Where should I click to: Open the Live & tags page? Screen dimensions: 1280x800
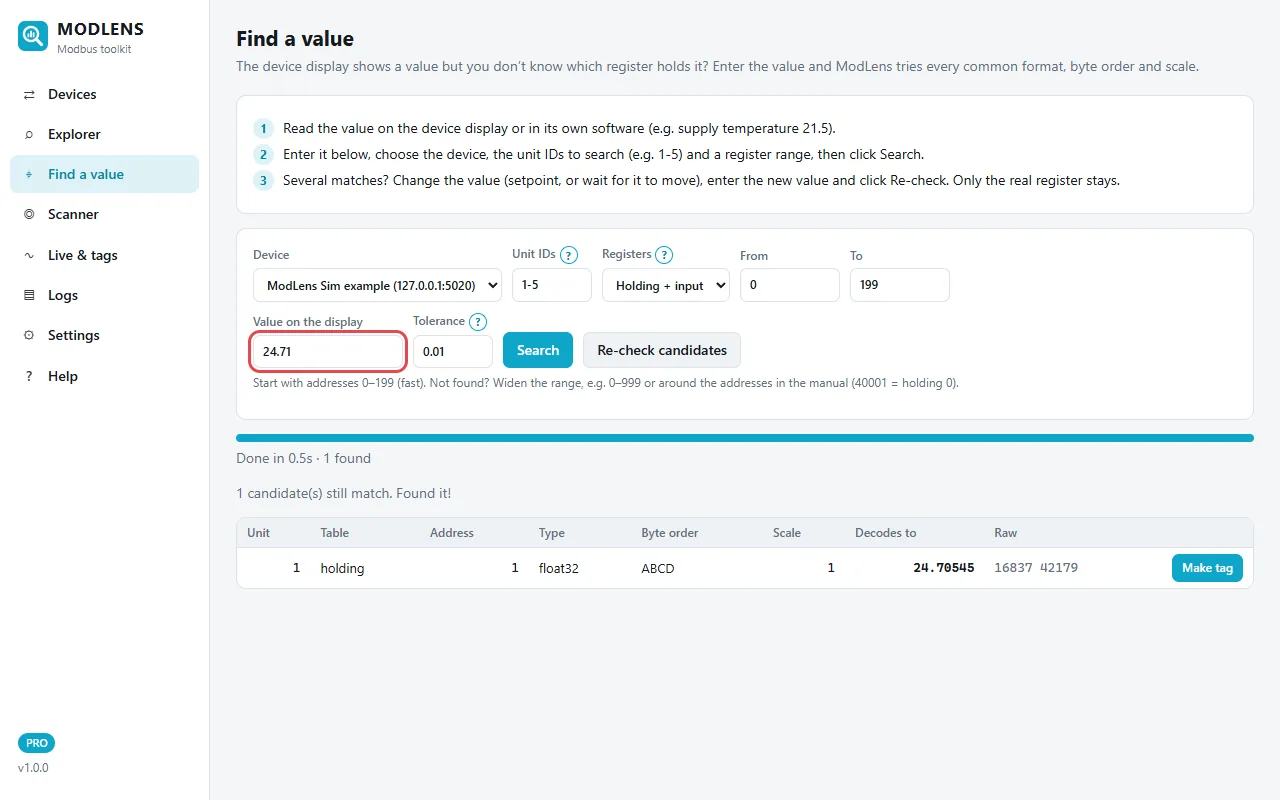coord(104,255)
